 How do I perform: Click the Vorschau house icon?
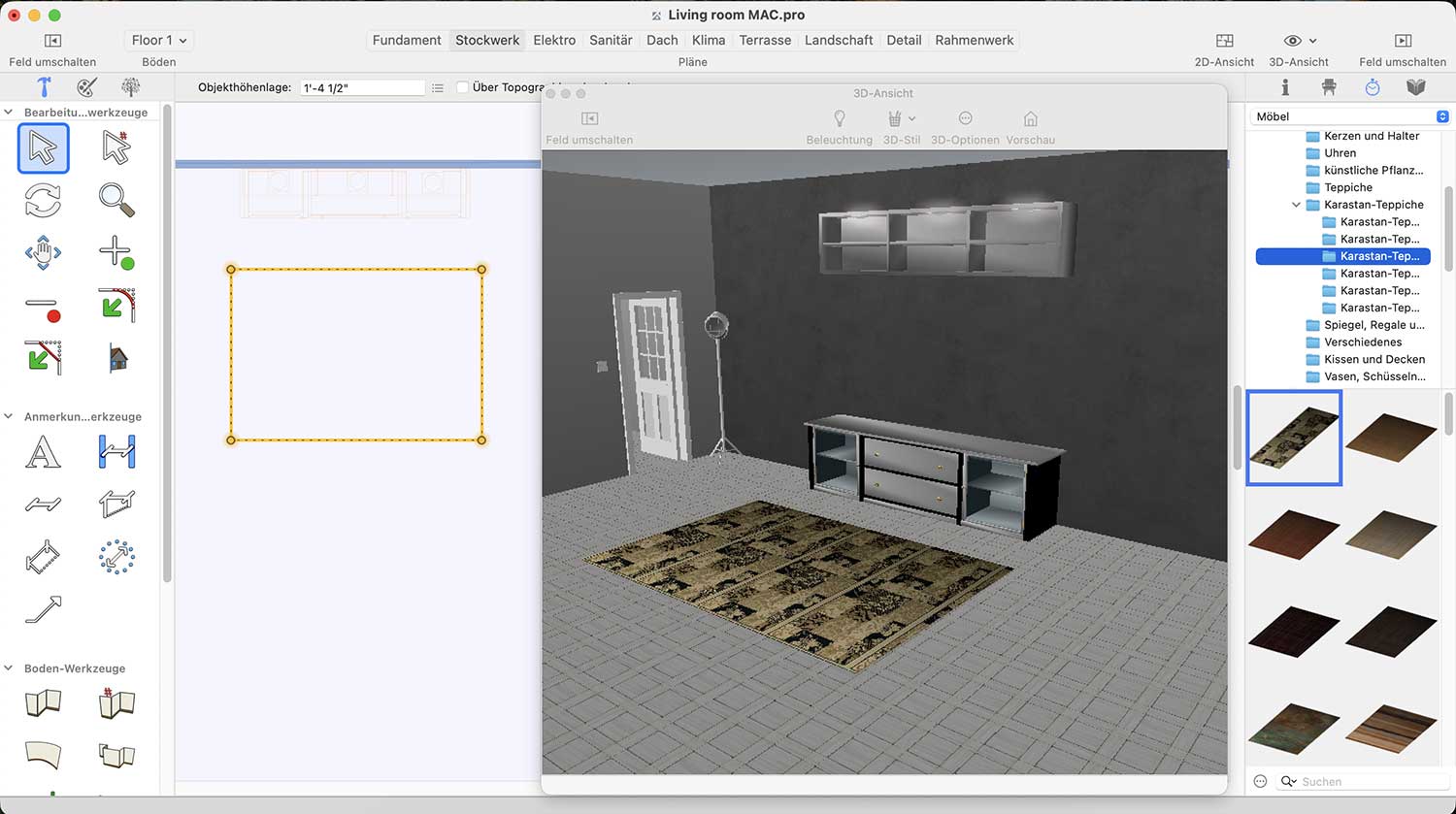tap(1030, 118)
